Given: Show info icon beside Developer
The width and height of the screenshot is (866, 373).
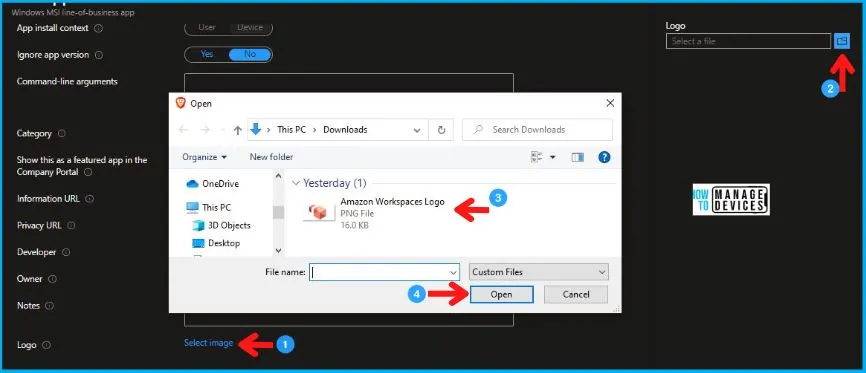Looking at the screenshot, I should [x=66, y=253].
